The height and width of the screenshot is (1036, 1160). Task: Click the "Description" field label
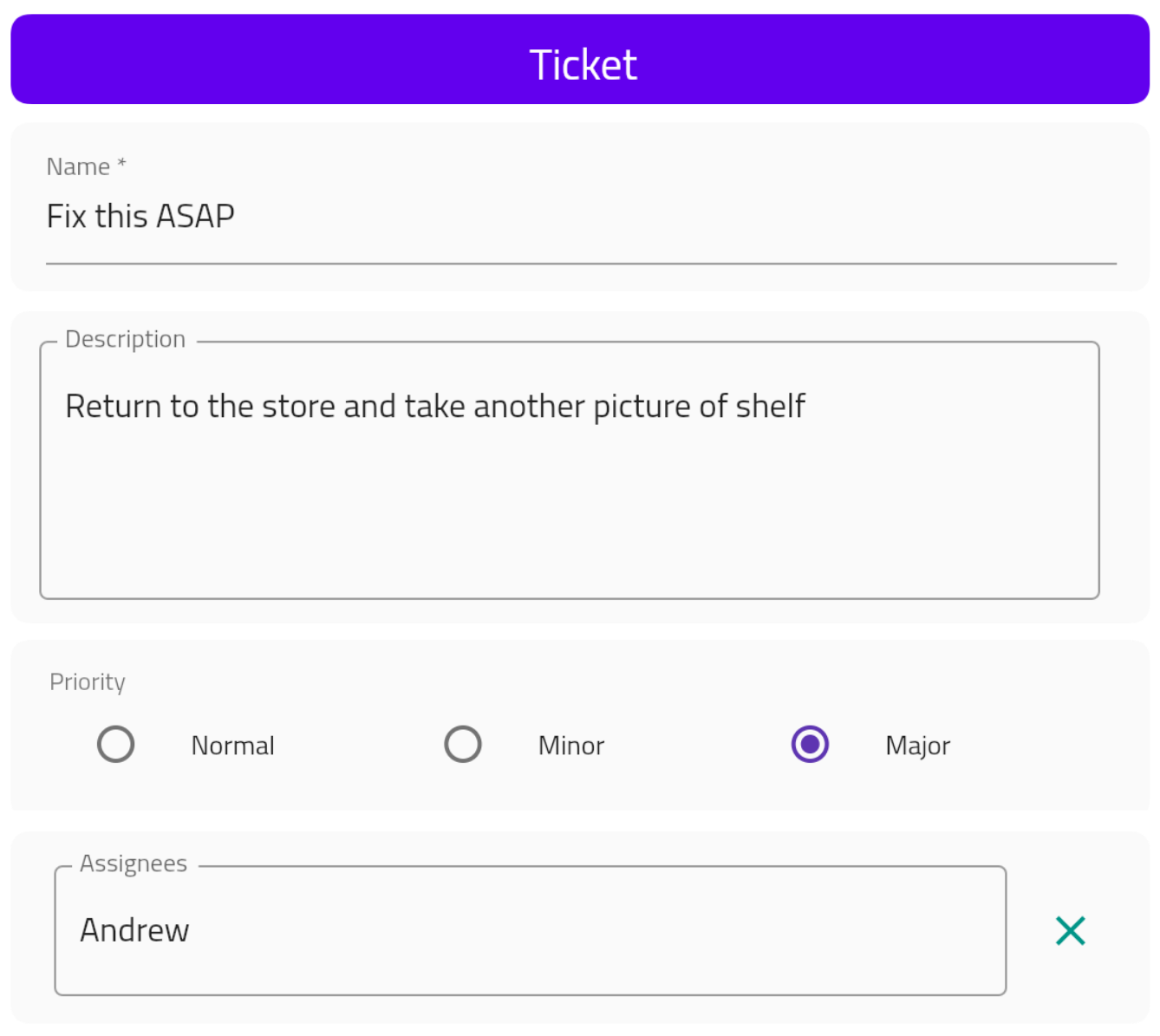tap(125, 339)
